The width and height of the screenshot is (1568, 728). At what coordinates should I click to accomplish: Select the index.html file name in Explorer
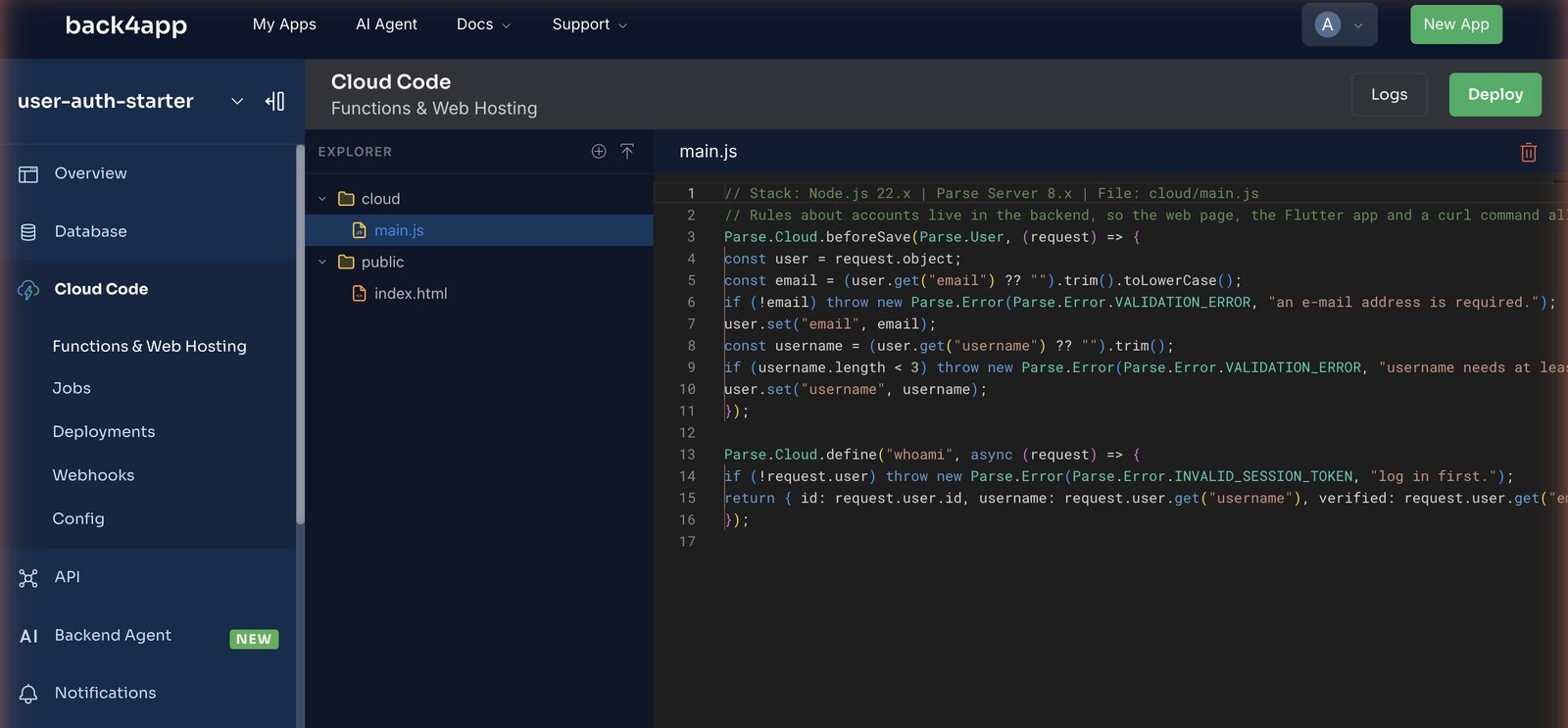pyautogui.click(x=411, y=293)
